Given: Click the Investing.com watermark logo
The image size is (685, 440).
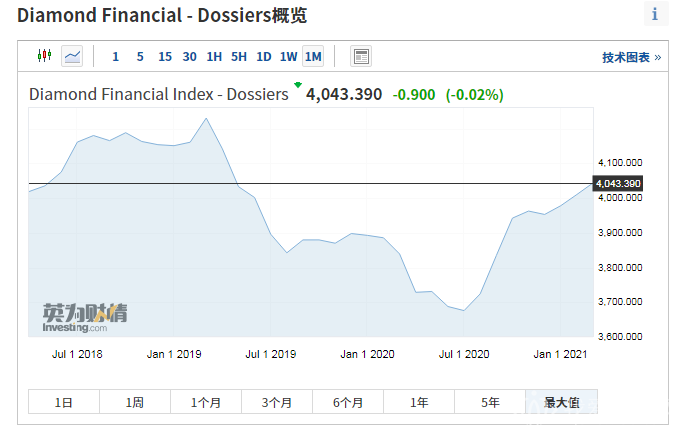Looking at the screenshot, I should (x=85, y=316).
